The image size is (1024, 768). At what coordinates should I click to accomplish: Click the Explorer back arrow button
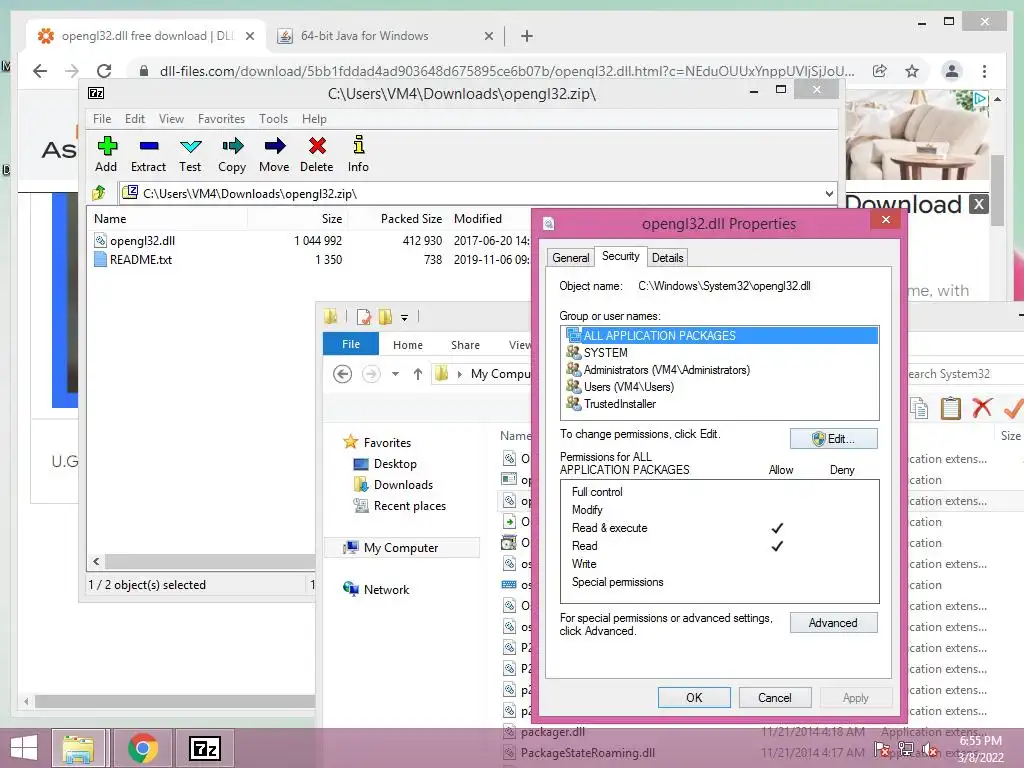tap(342, 374)
